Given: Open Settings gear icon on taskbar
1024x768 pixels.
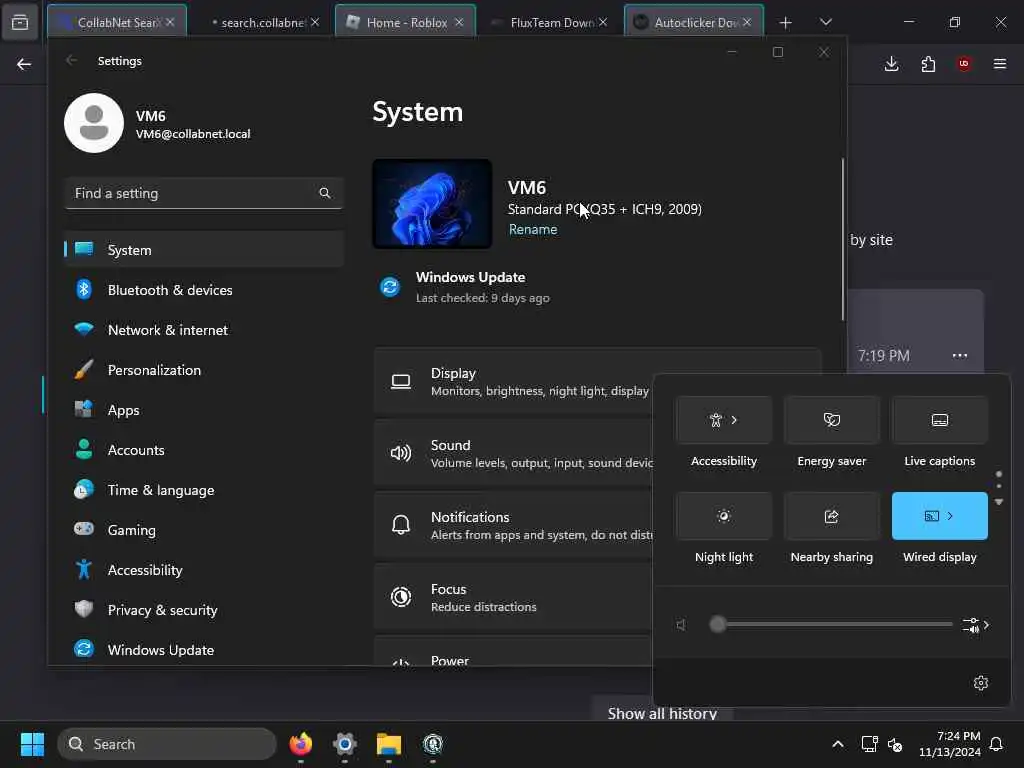Looking at the screenshot, I should coord(345,744).
